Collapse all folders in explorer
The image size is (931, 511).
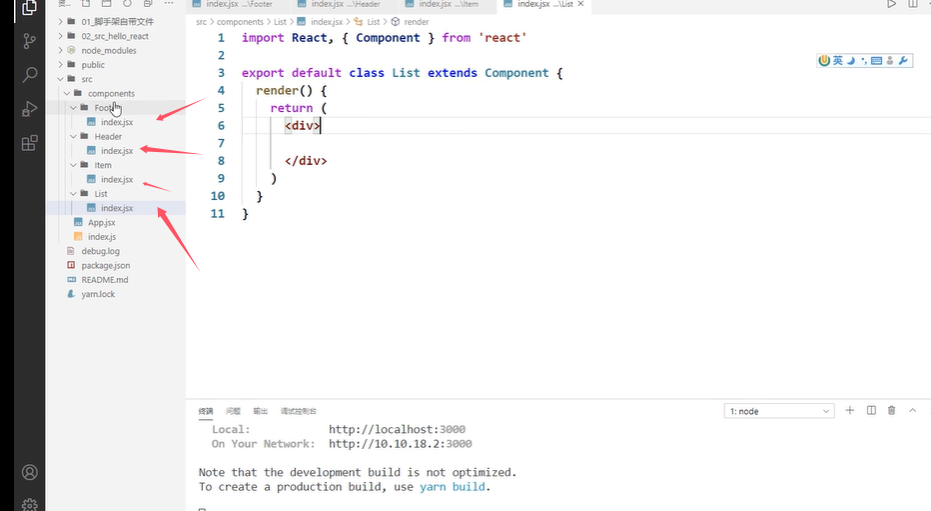(148, 3)
